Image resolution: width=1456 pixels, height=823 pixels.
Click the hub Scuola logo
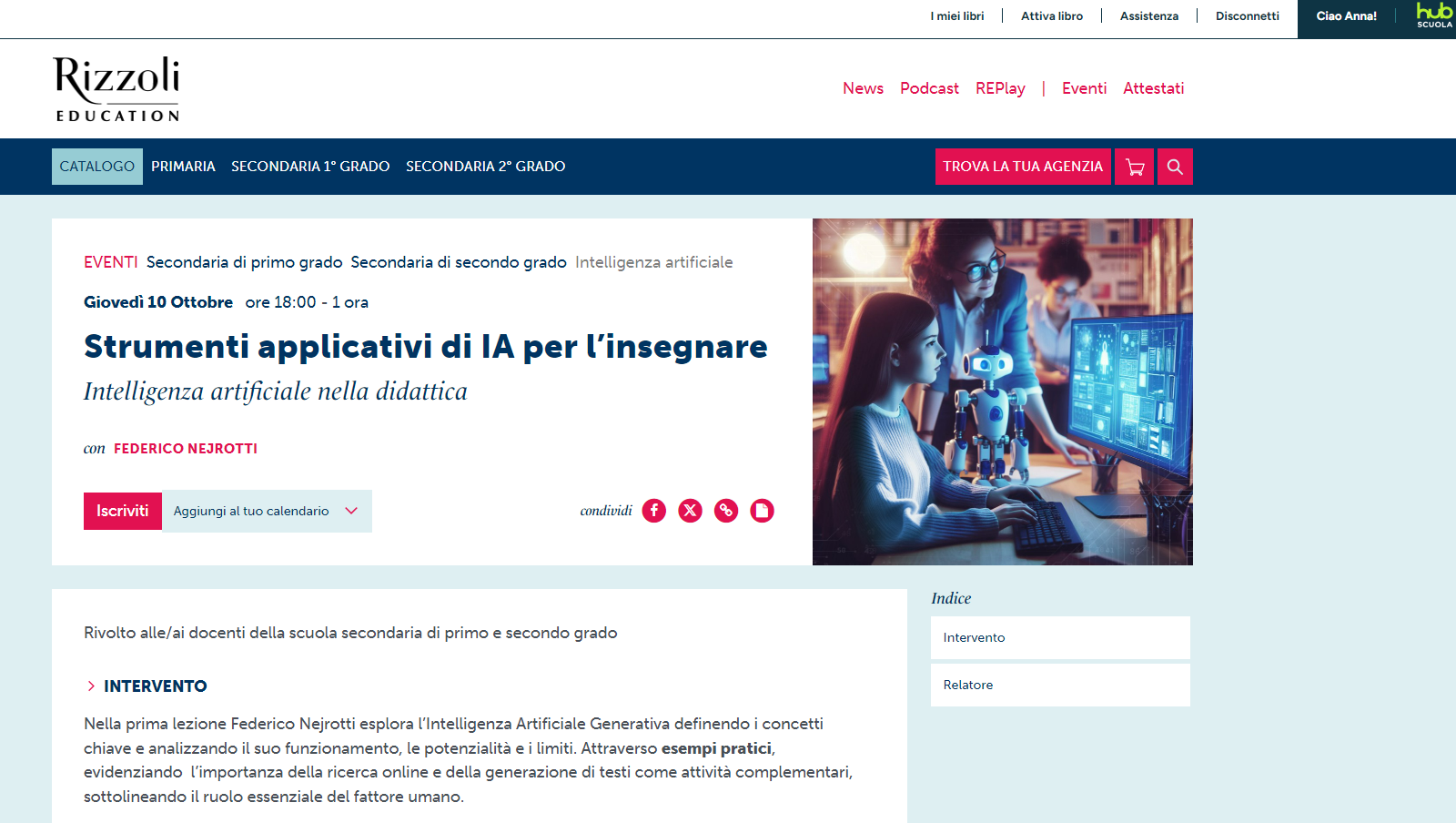coord(1434,15)
